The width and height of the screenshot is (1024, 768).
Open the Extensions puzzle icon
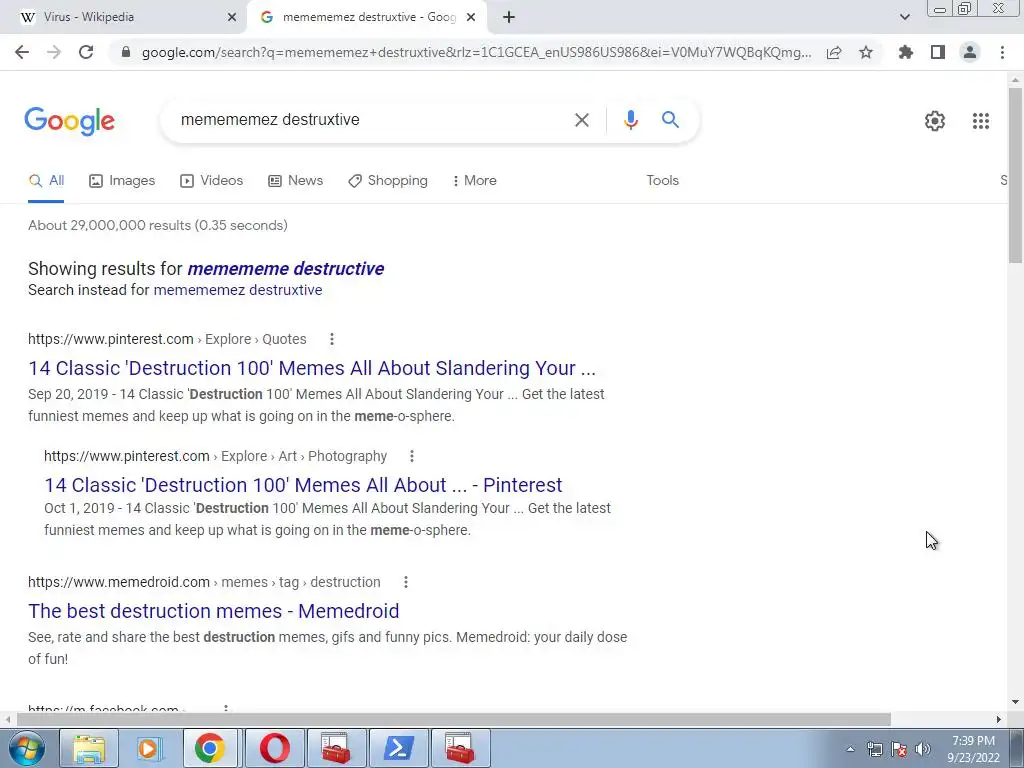pos(906,52)
